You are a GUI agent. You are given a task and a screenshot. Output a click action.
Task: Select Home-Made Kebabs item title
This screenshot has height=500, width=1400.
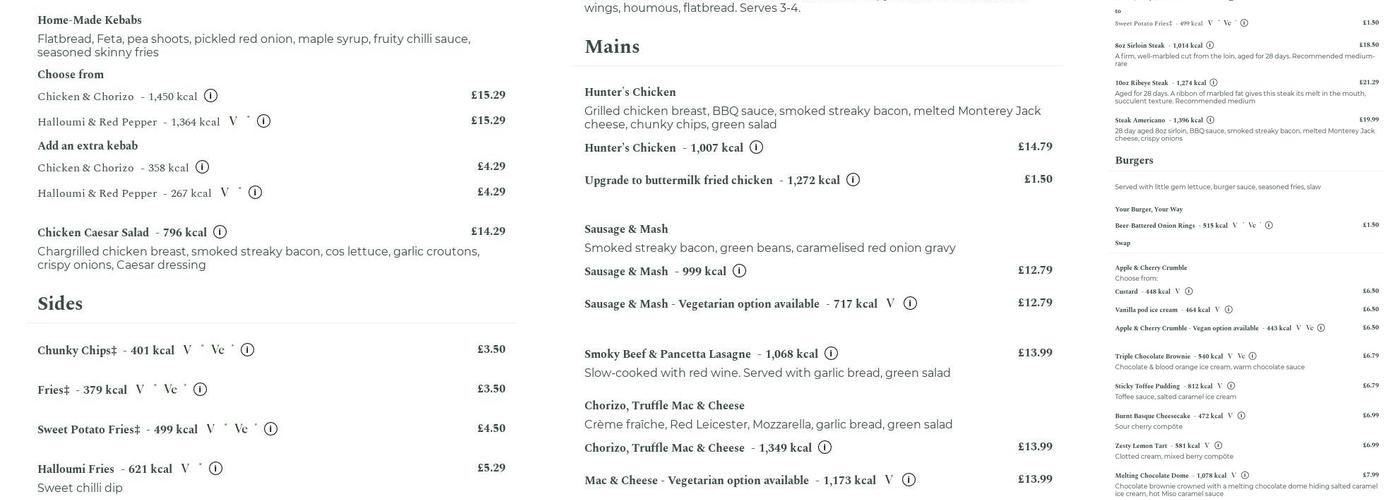pos(89,20)
